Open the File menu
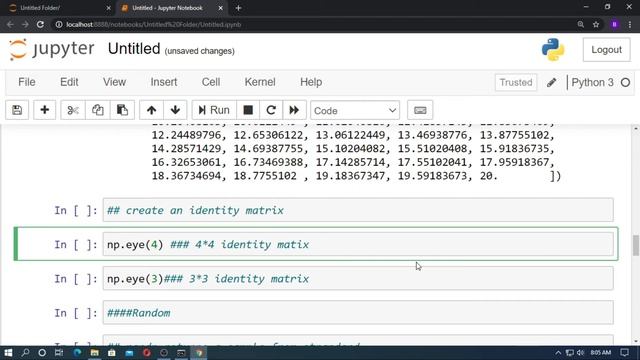Image resolution: width=640 pixels, height=360 pixels. 27,82
